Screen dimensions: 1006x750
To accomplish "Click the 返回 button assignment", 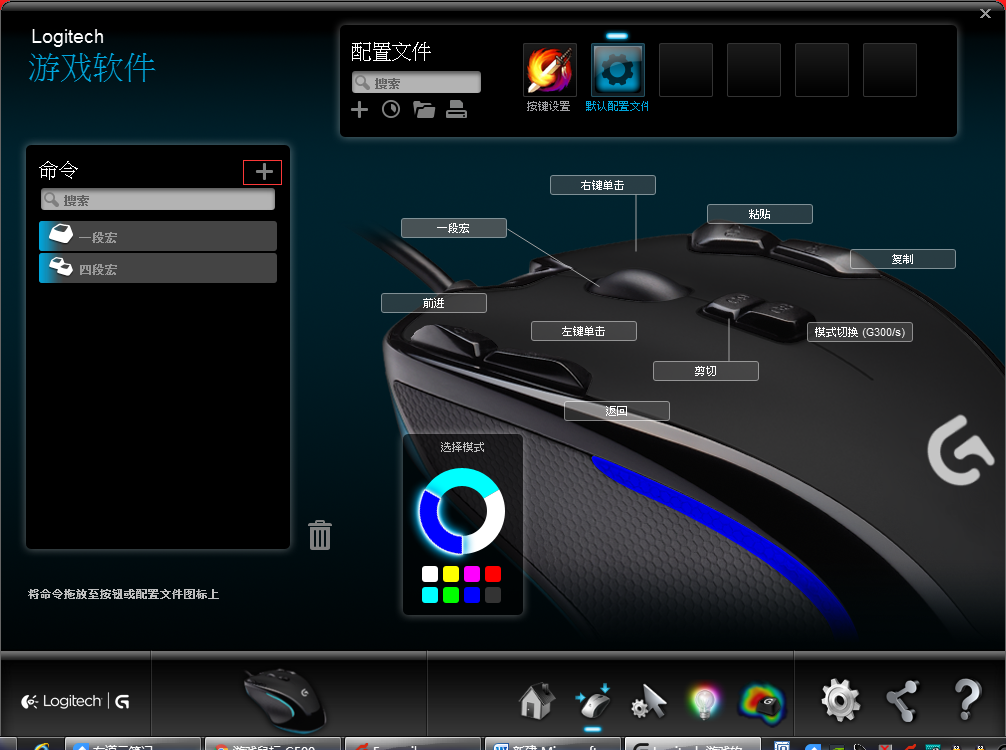I will (617, 411).
